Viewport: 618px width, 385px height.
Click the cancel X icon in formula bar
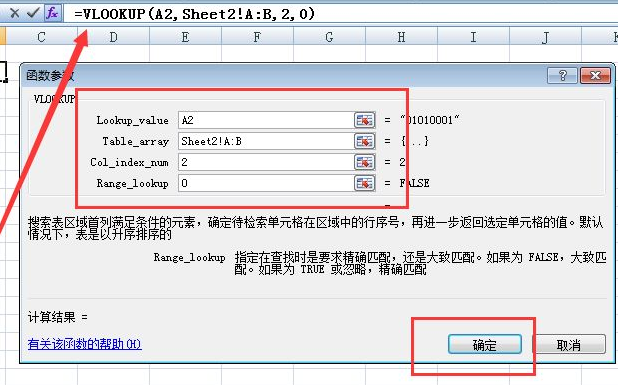[x=15, y=13]
